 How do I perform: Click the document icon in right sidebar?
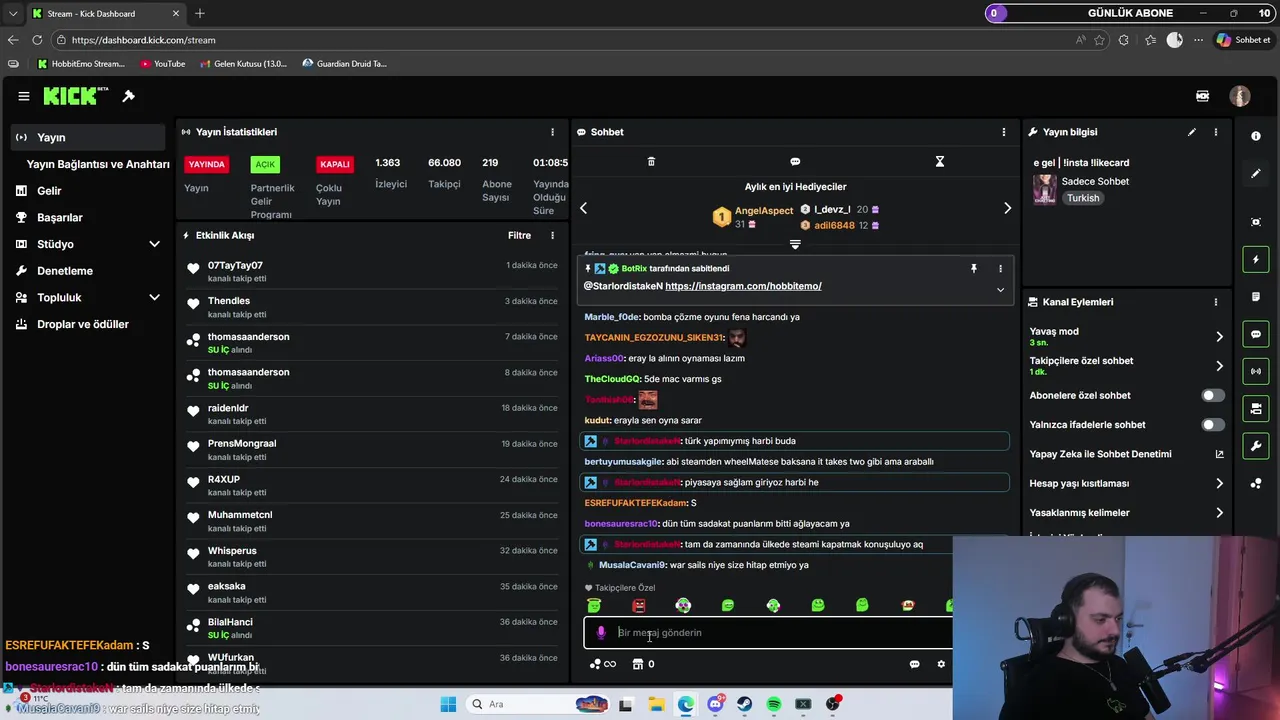click(x=1256, y=297)
